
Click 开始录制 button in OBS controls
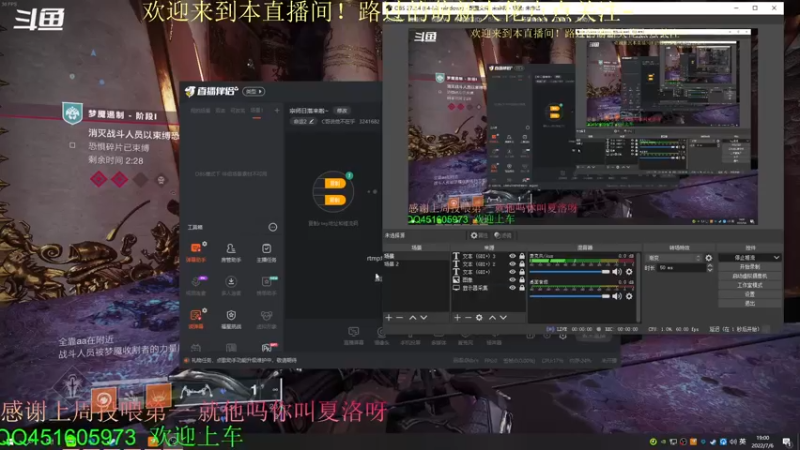[x=749, y=267]
